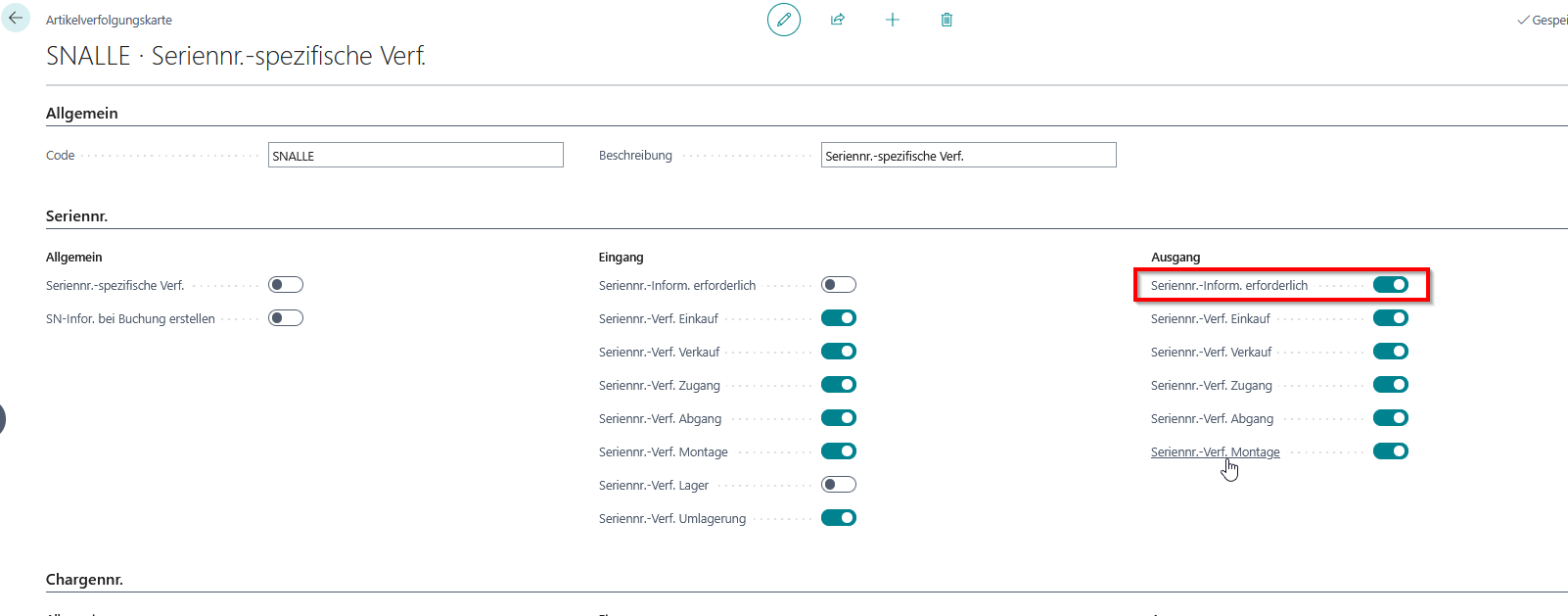Click the Beschreibung input field
The image size is (1568, 616).
point(968,156)
